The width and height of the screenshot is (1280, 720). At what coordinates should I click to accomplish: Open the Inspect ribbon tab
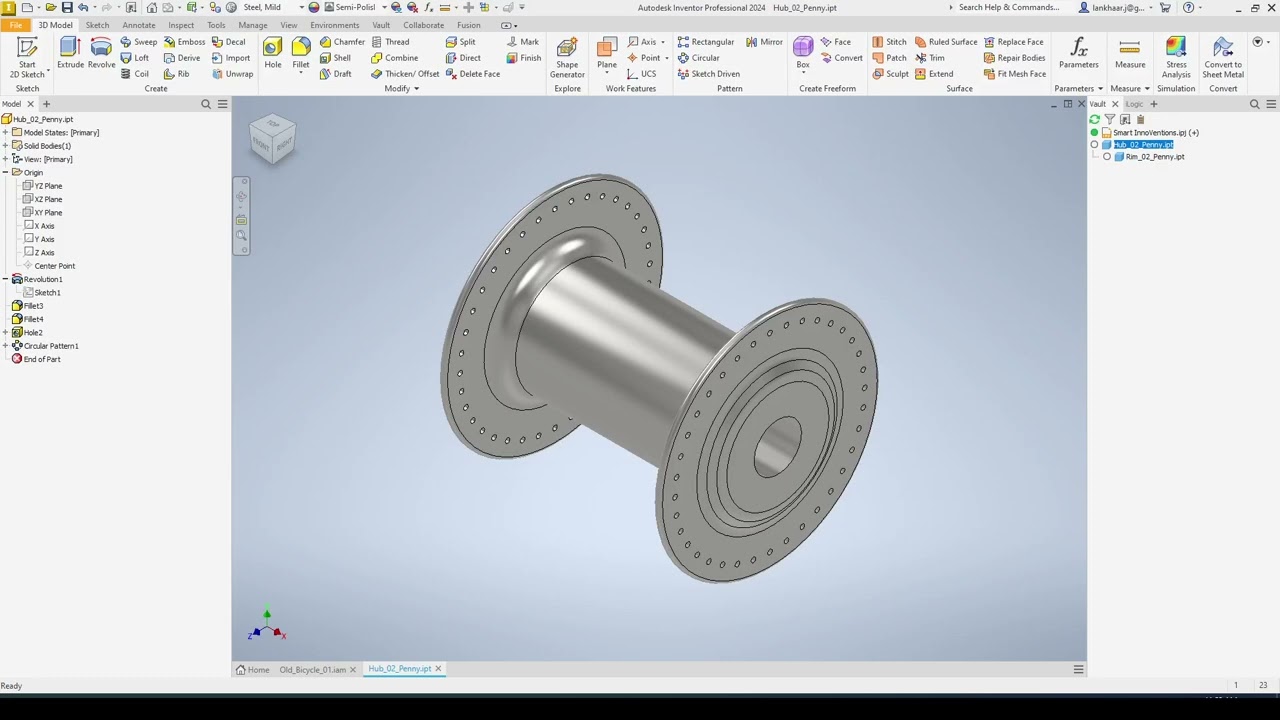(x=181, y=25)
